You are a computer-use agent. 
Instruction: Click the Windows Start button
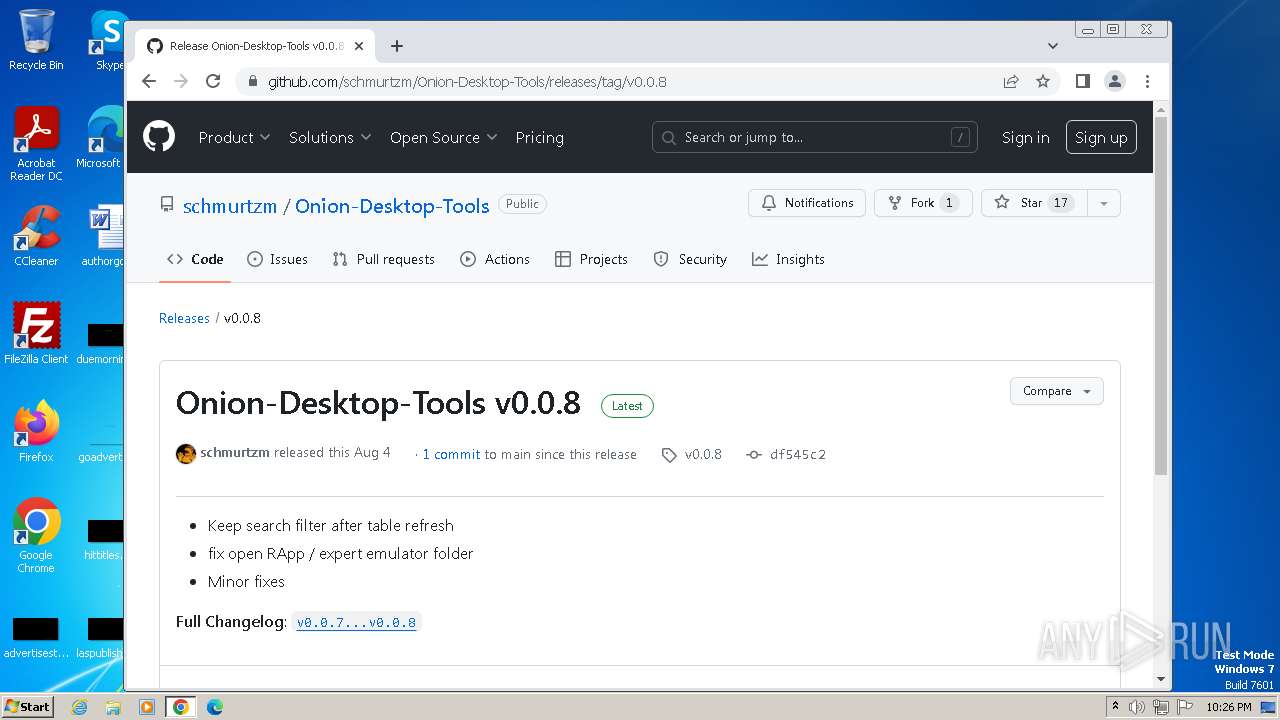27,706
